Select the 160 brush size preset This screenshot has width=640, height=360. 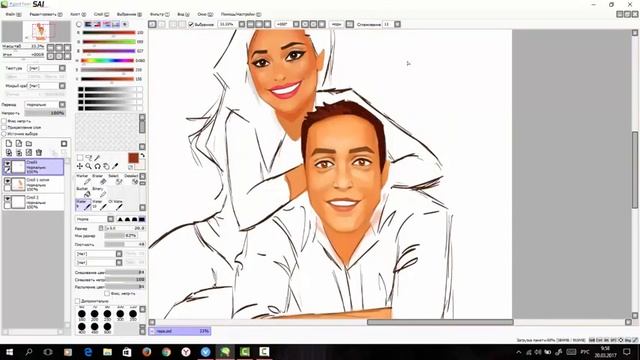point(82,314)
